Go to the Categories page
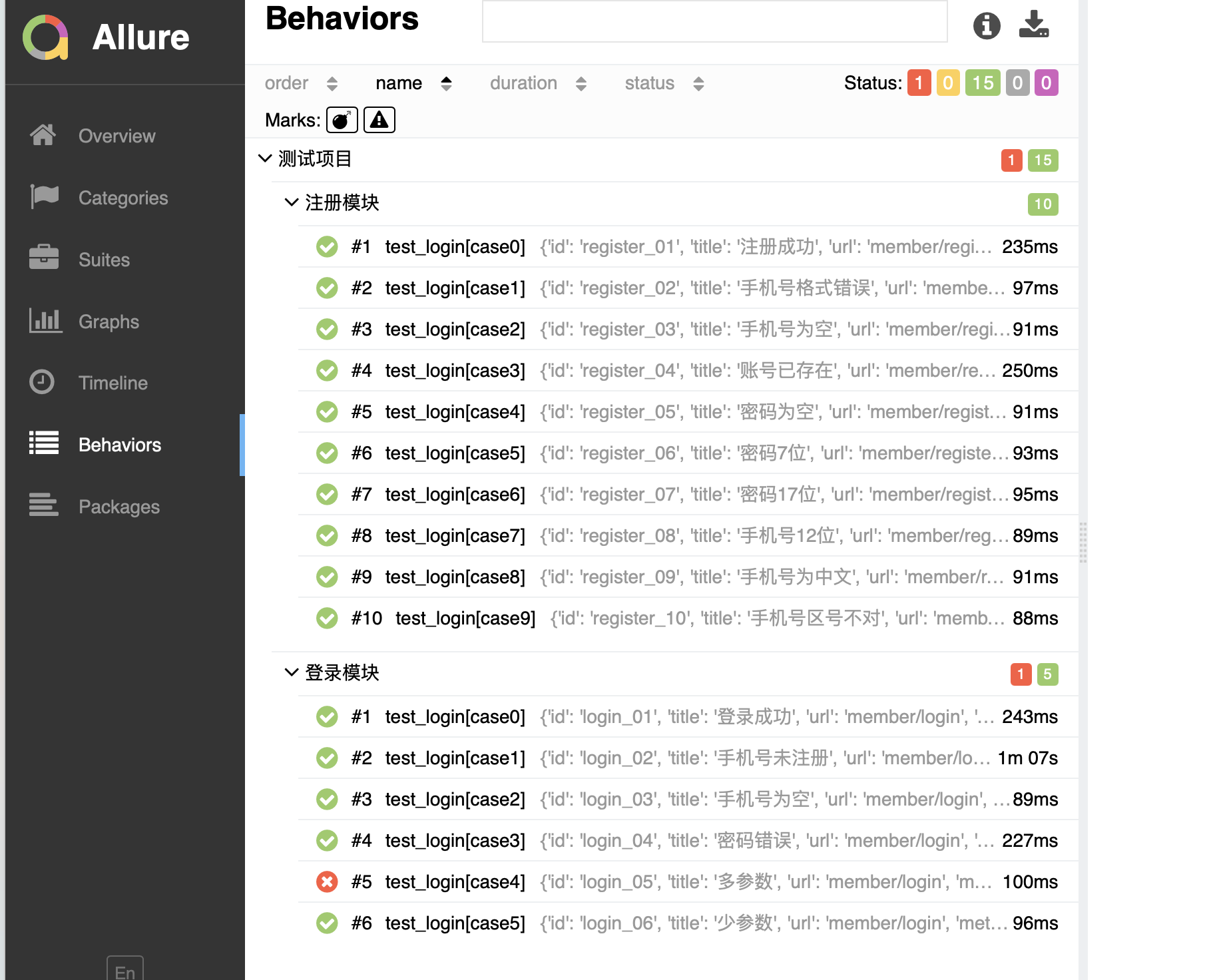This screenshot has width=1205, height=980. pyautogui.click(x=123, y=198)
